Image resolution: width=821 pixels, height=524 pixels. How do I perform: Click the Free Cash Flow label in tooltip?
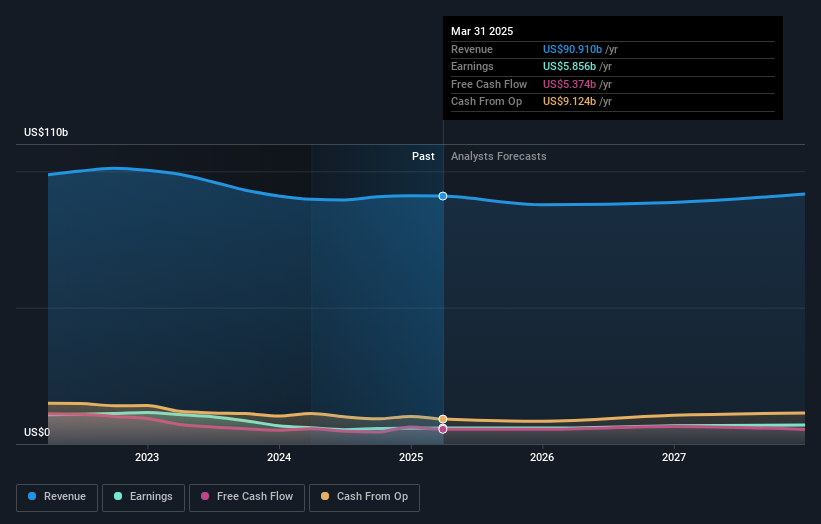pyautogui.click(x=489, y=84)
